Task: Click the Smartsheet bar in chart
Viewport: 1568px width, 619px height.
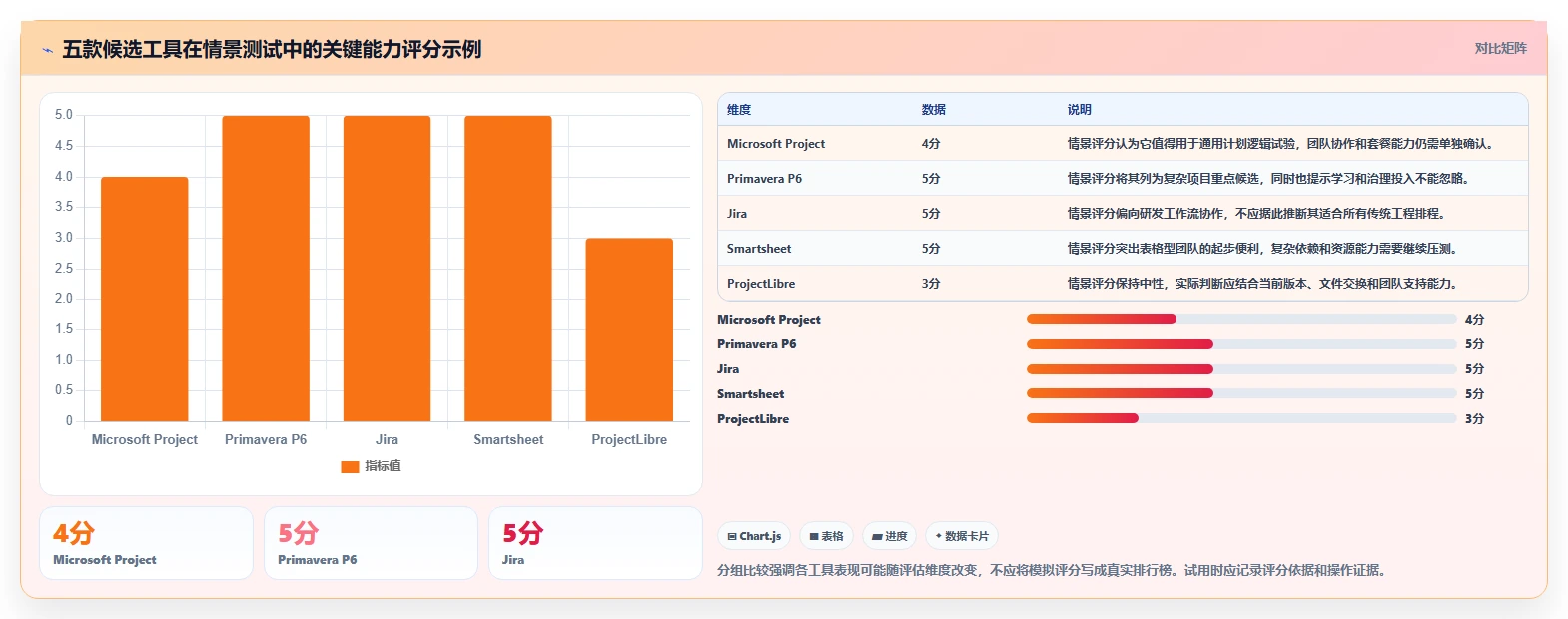Action: click(x=508, y=269)
